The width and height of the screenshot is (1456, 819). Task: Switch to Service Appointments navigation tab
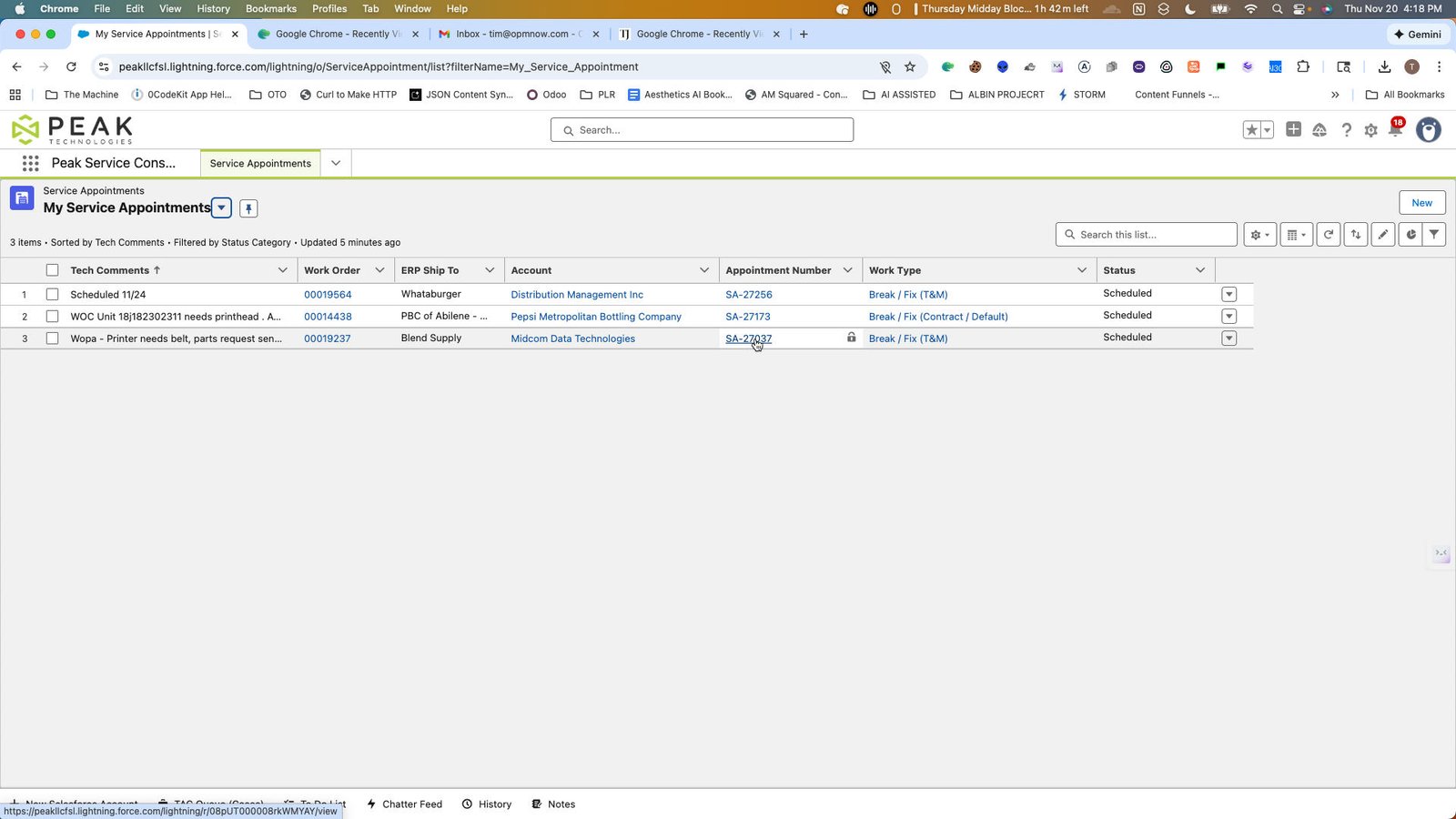pyautogui.click(x=260, y=164)
